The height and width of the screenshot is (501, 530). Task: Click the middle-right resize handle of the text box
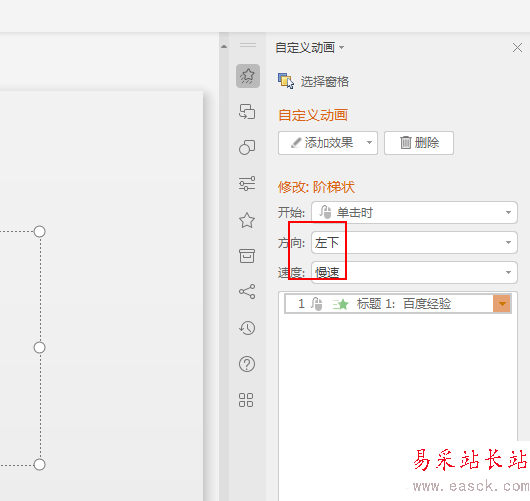click(40, 348)
